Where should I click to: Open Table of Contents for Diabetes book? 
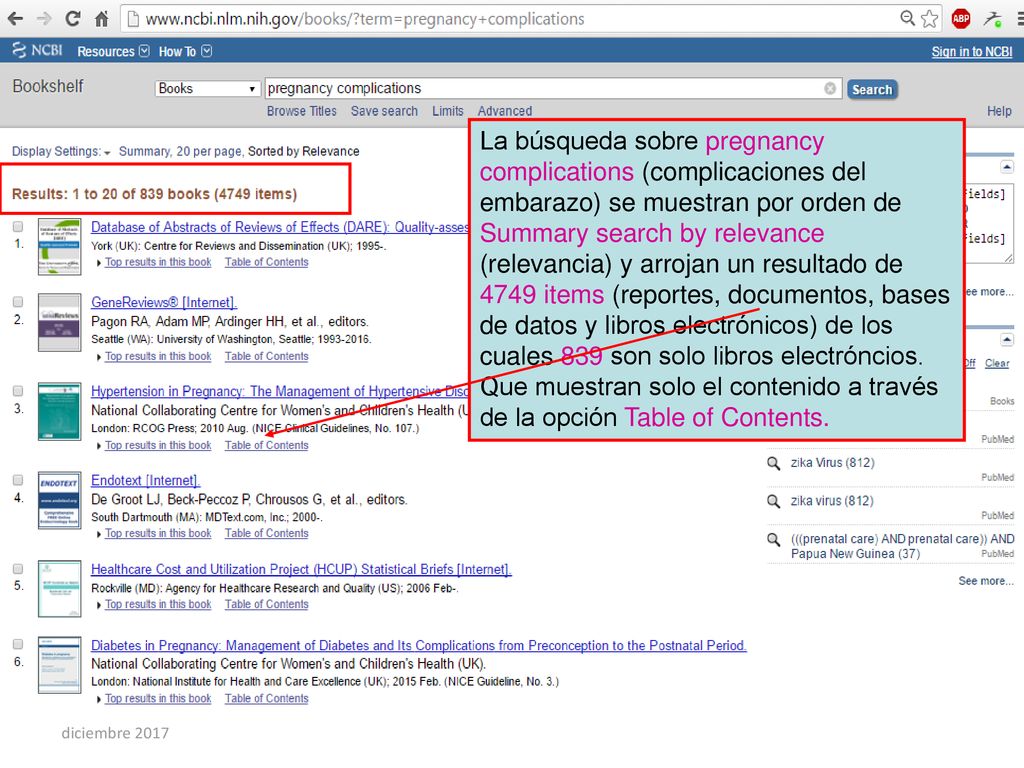point(266,699)
